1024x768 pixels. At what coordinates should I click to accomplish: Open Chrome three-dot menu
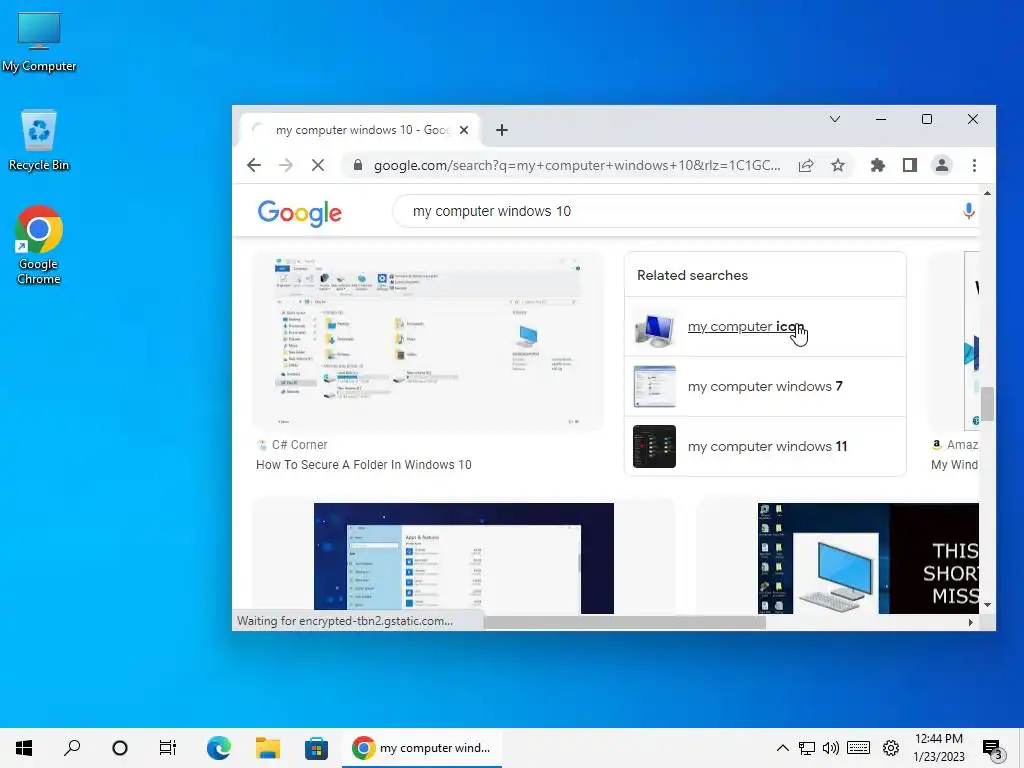[x=974, y=165]
